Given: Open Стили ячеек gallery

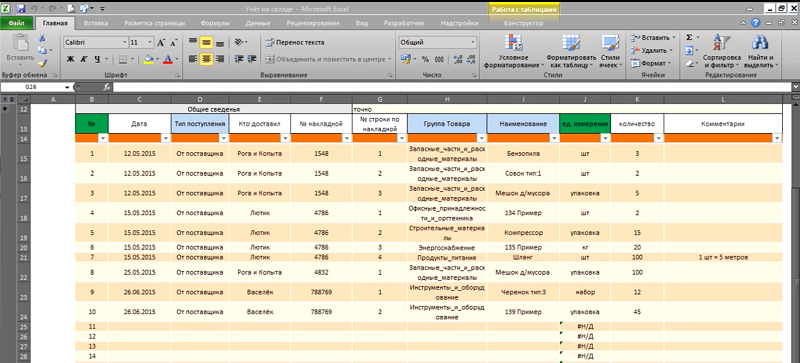Looking at the screenshot, I should 610,51.
